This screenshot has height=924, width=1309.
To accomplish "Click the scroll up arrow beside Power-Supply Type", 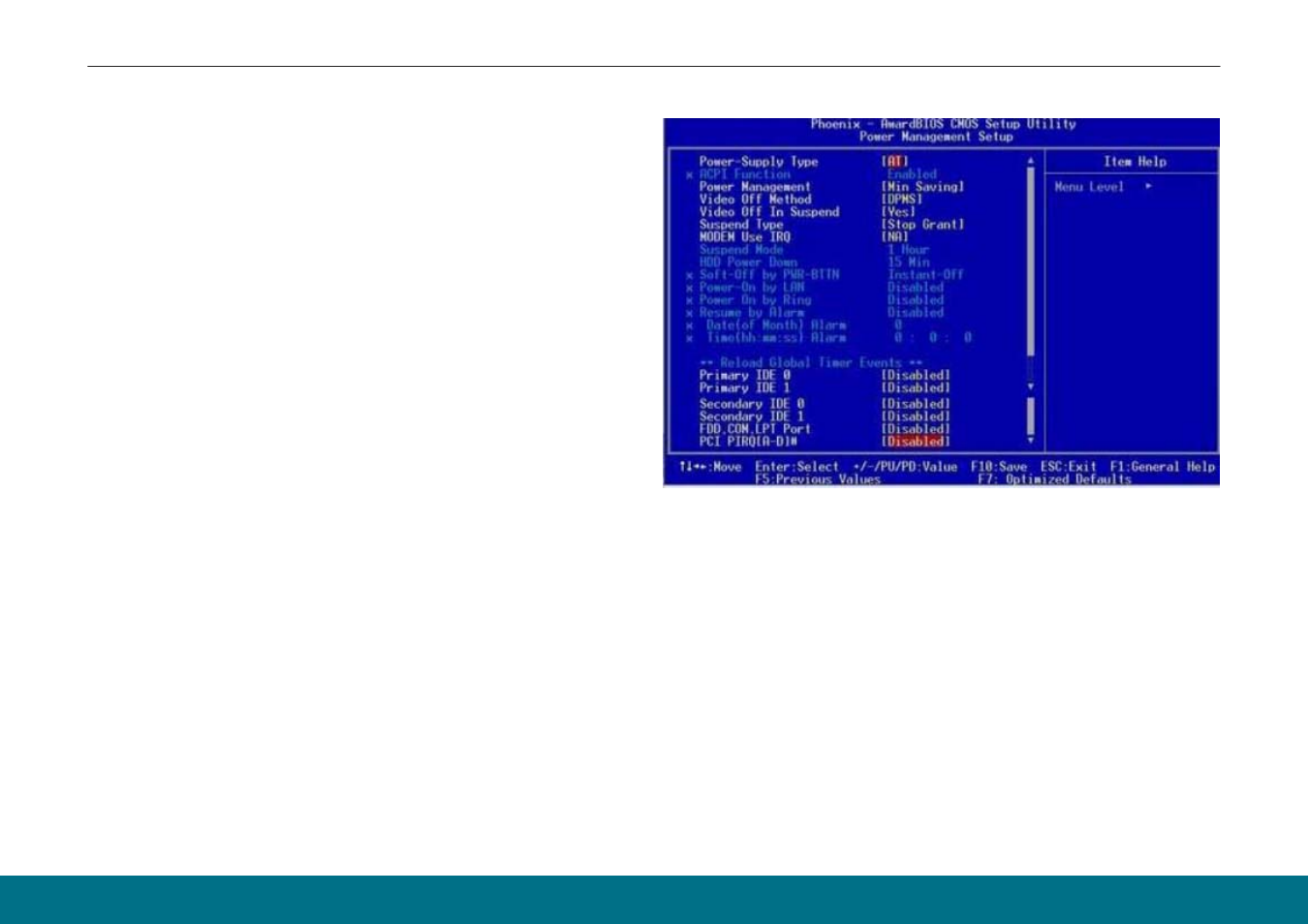I will point(1030,161).
